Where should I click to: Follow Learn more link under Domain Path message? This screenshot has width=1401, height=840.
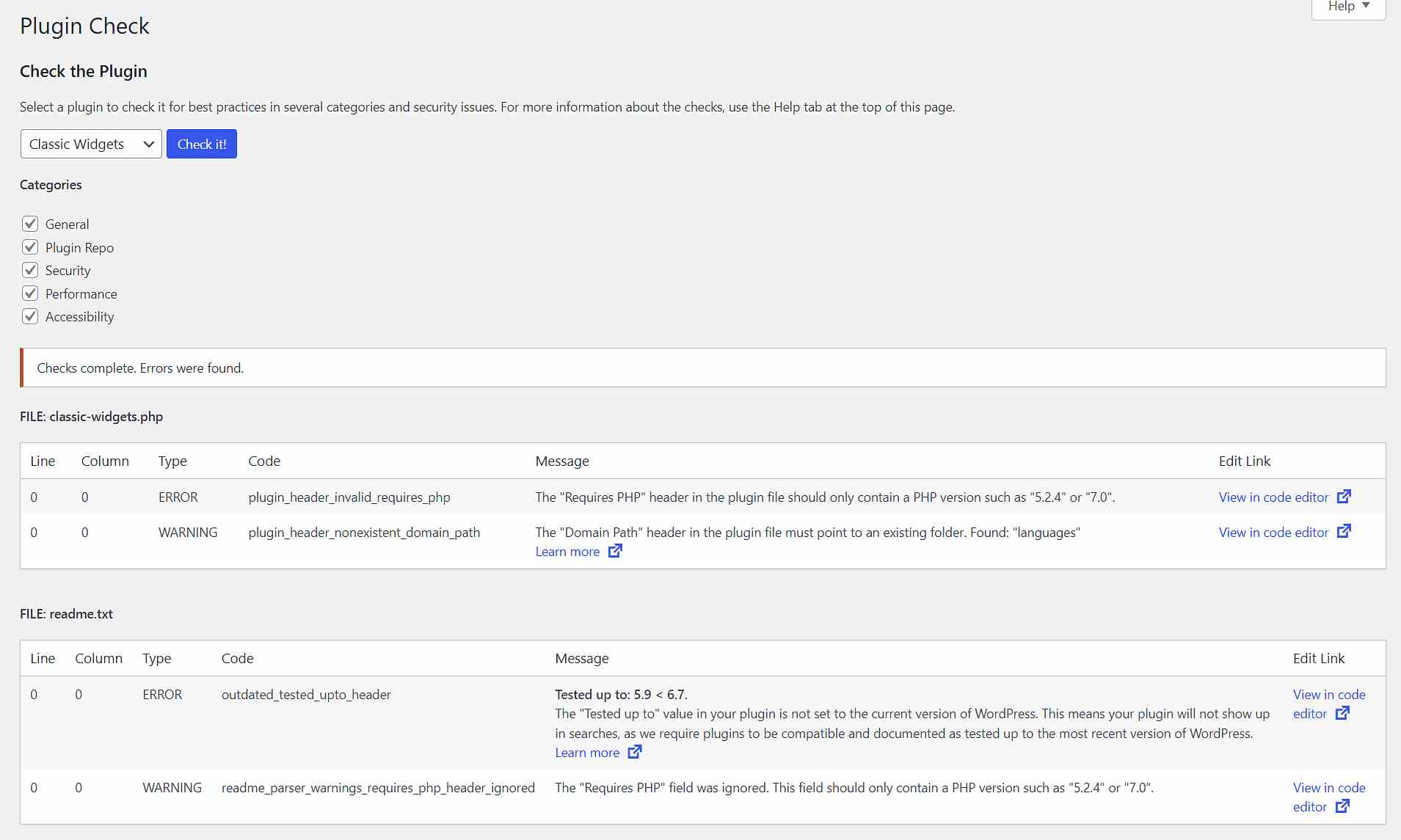(x=567, y=552)
